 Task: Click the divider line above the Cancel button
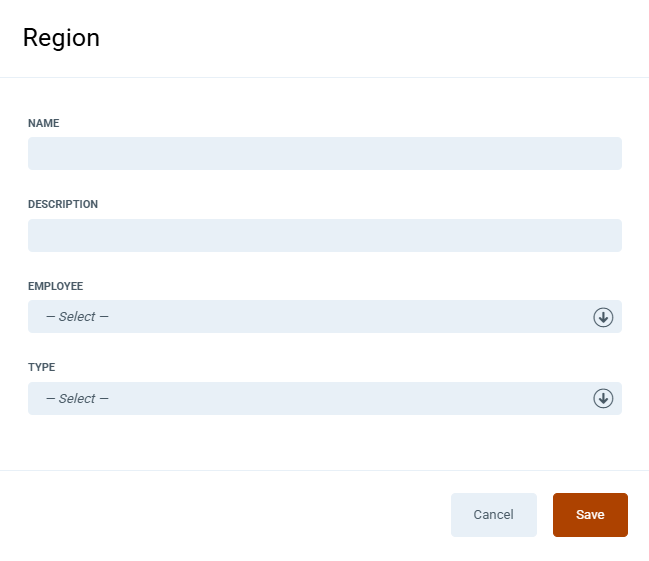324,470
